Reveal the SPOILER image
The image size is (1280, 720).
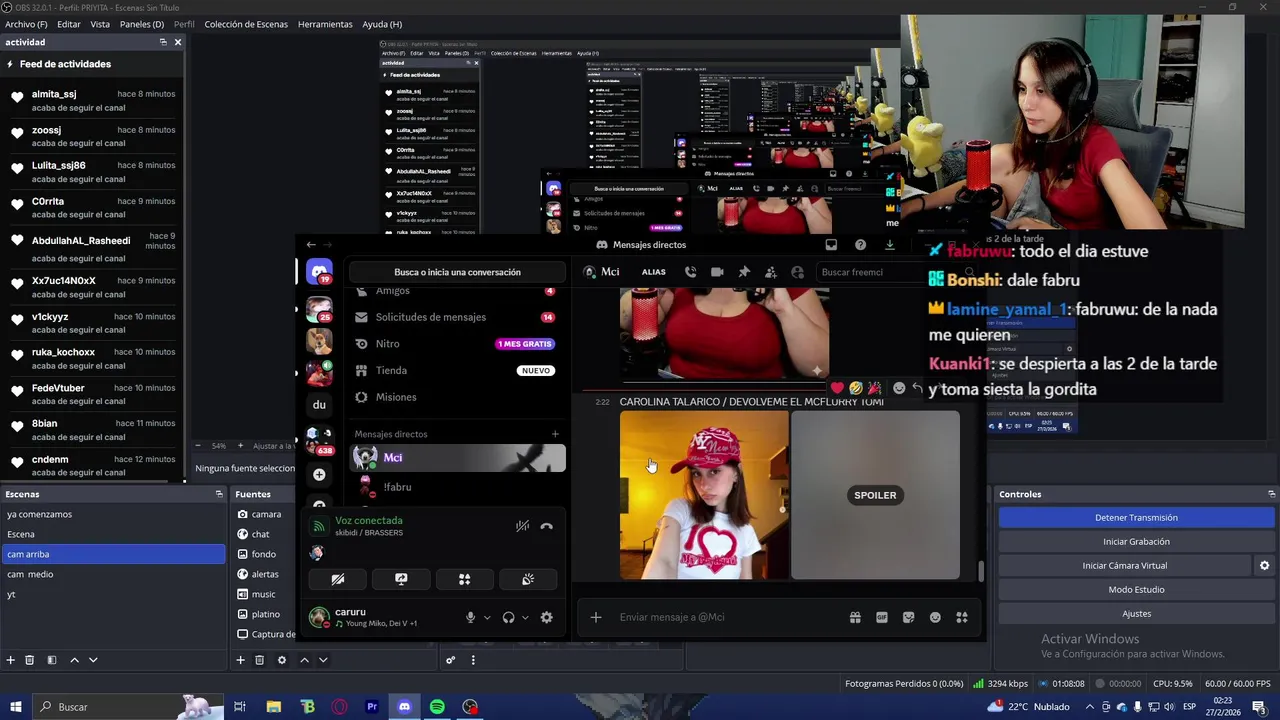pos(875,495)
